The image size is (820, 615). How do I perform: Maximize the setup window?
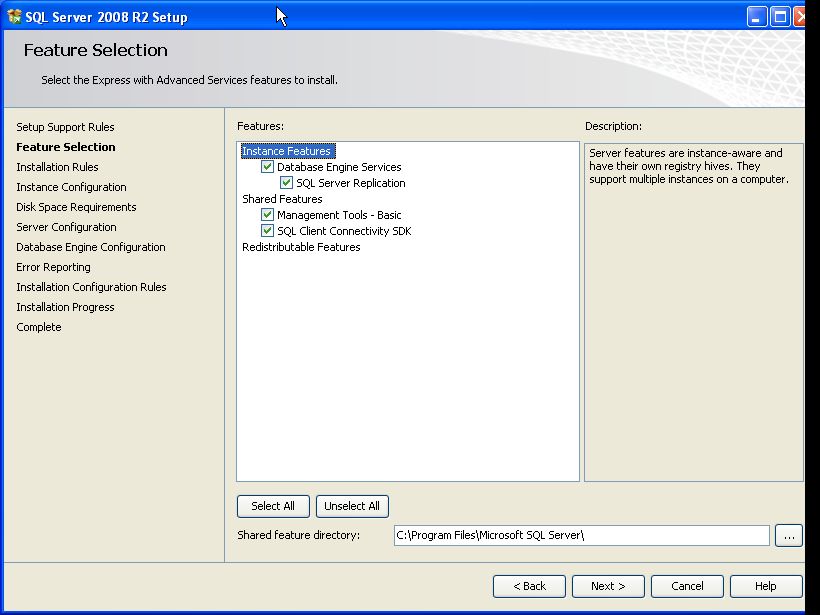[x=780, y=17]
